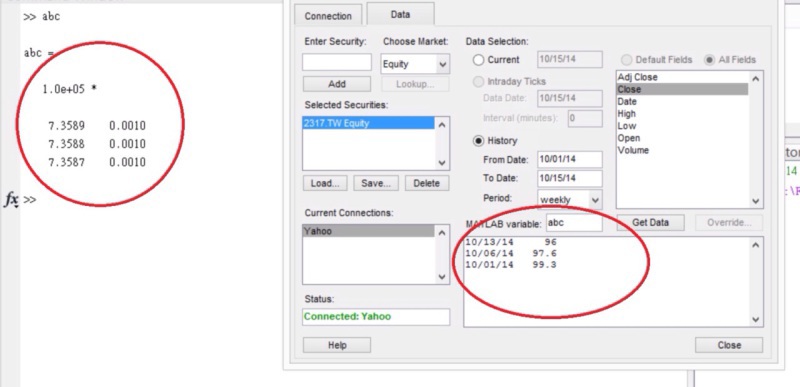Click Current Connections scroll down arrow
The image size is (800, 387).
(x=442, y=277)
